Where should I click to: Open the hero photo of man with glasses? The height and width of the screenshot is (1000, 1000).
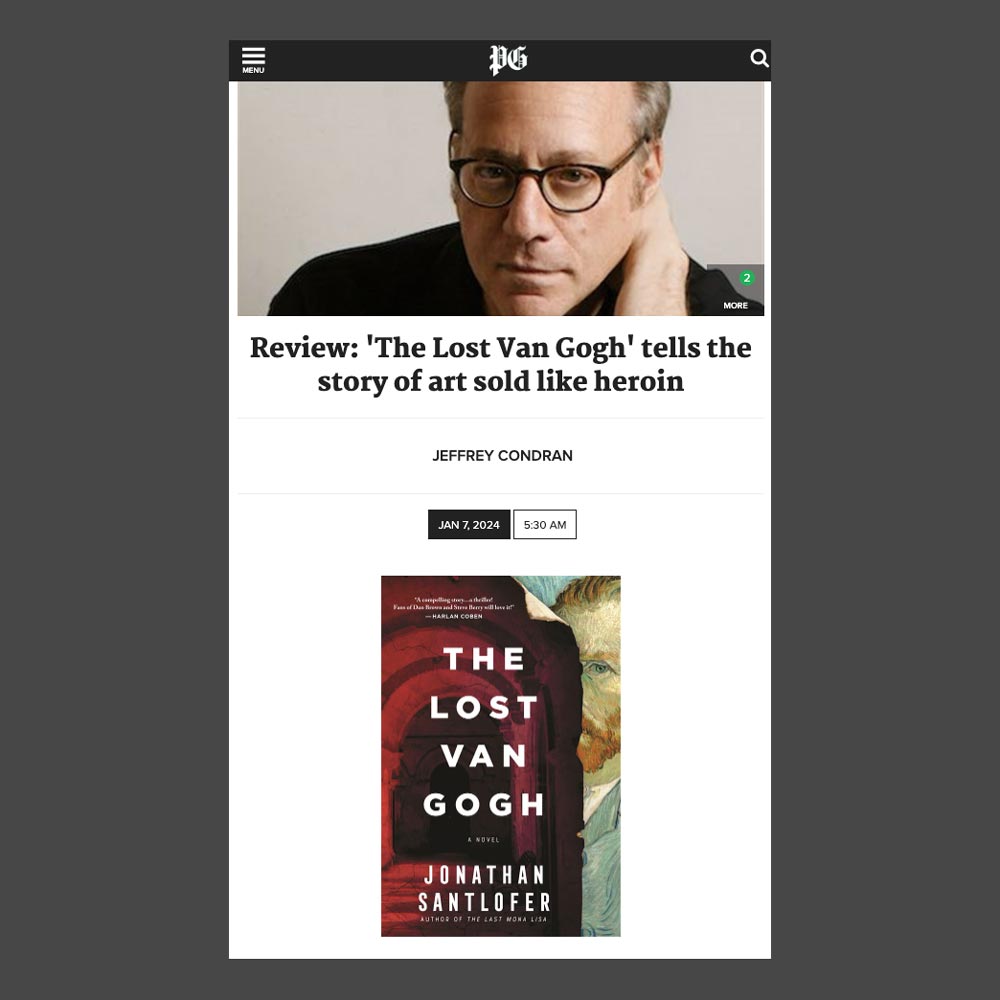[501, 198]
